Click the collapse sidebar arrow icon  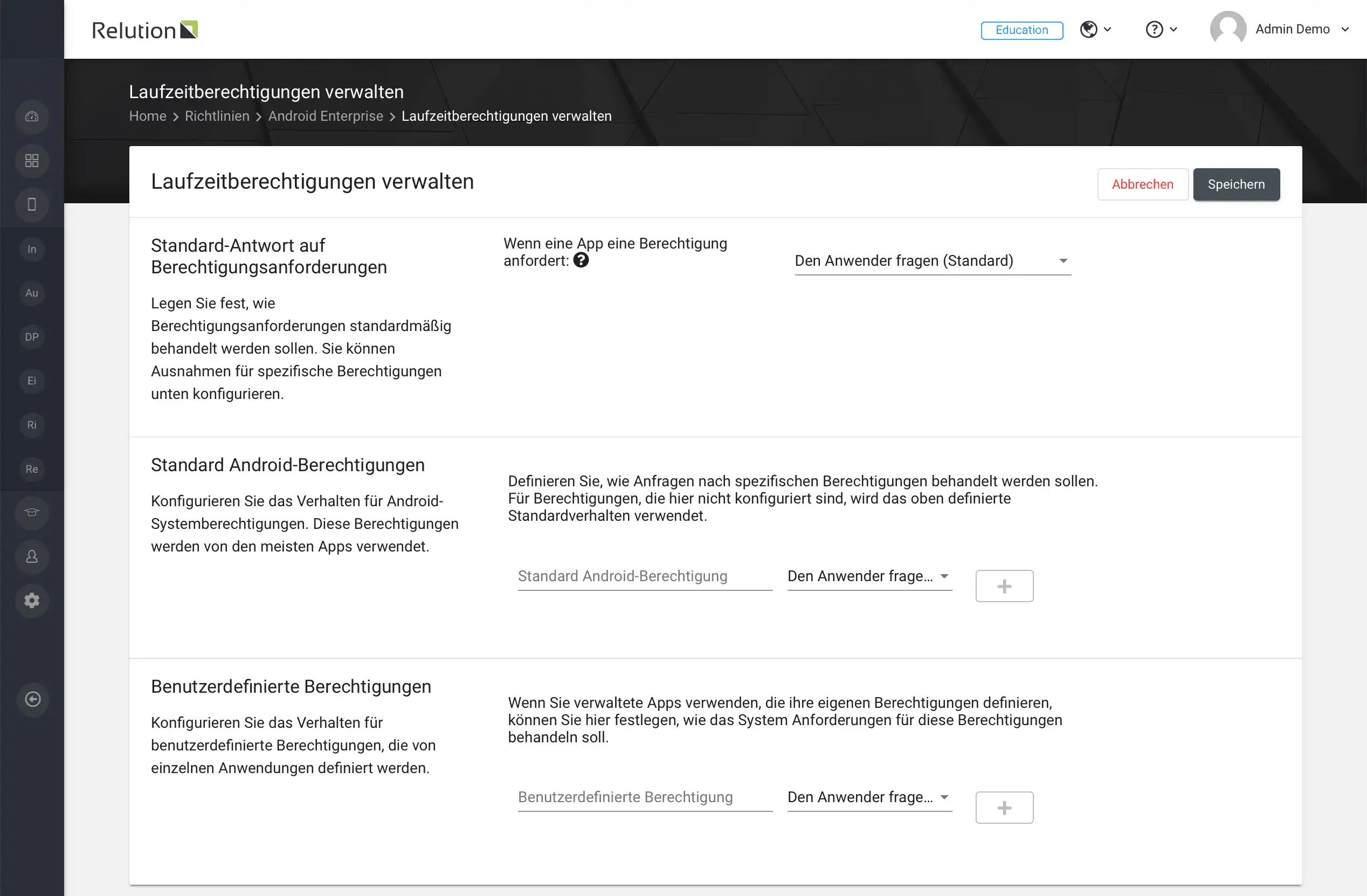click(33, 699)
